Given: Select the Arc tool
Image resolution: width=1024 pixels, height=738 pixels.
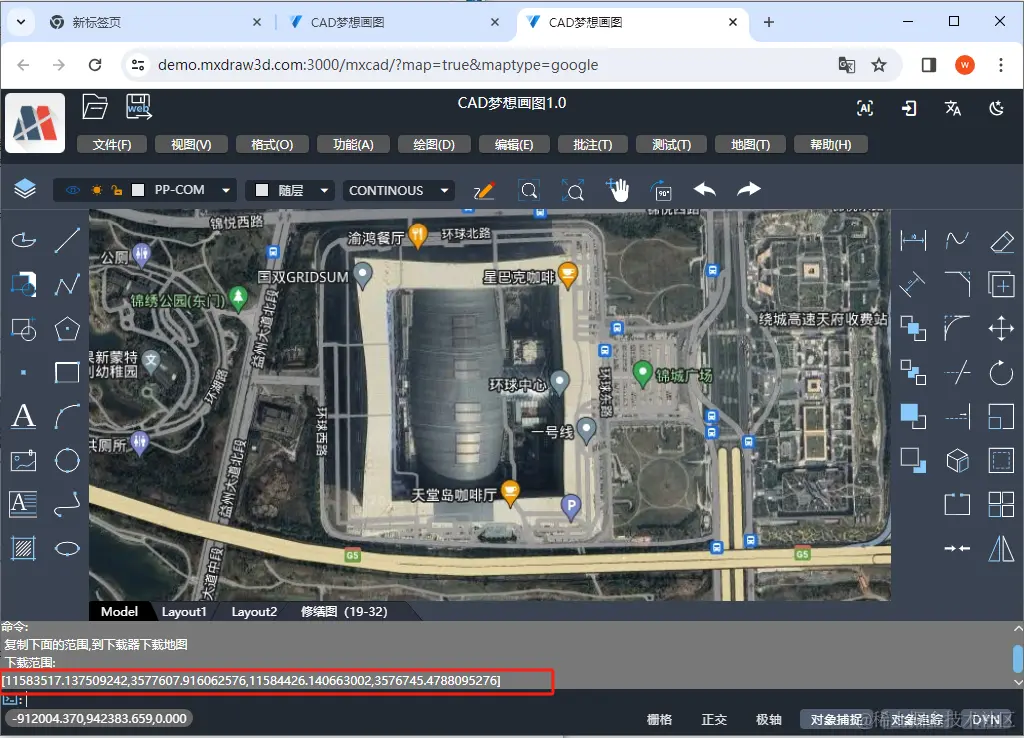Looking at the screenshot, I should [67, 416].
